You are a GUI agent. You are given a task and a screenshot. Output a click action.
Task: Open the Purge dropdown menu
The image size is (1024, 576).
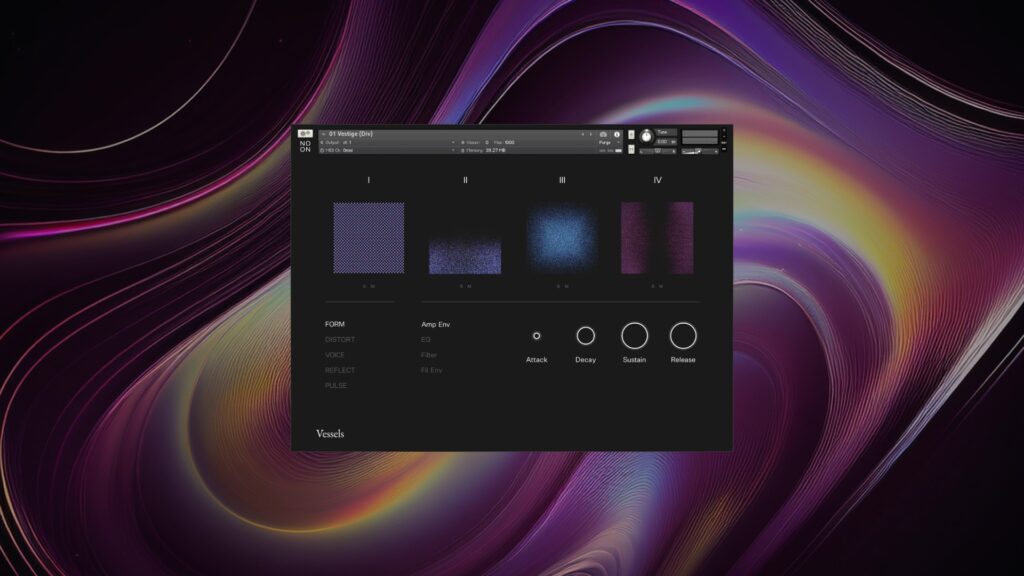pos(608,143)
